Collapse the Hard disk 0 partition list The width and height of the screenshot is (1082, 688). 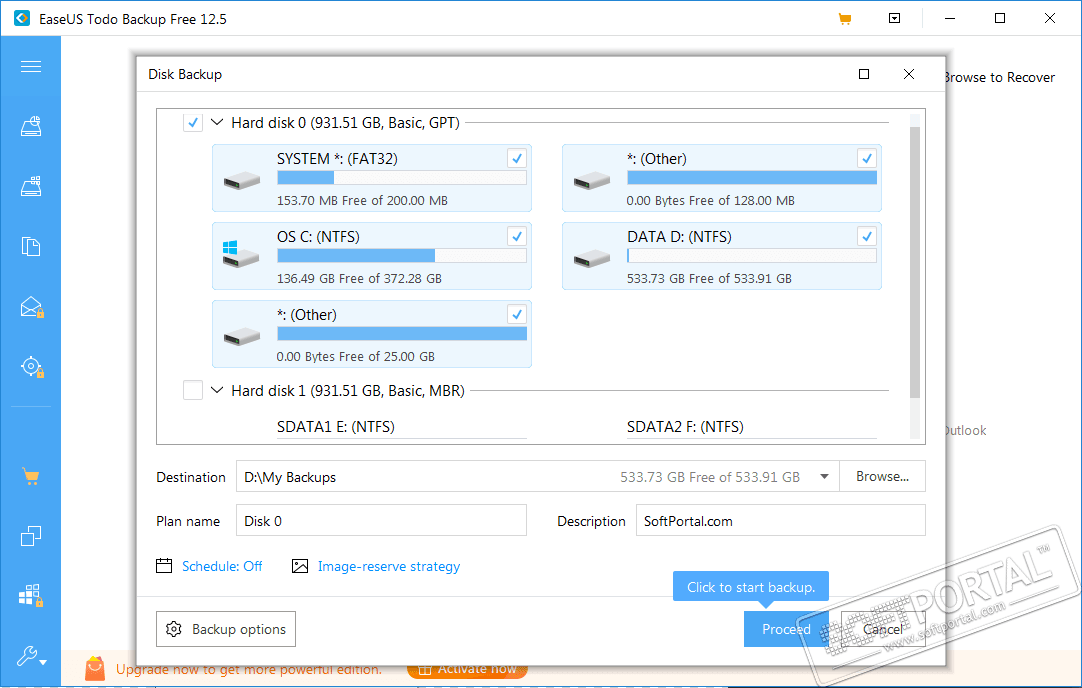217,123
